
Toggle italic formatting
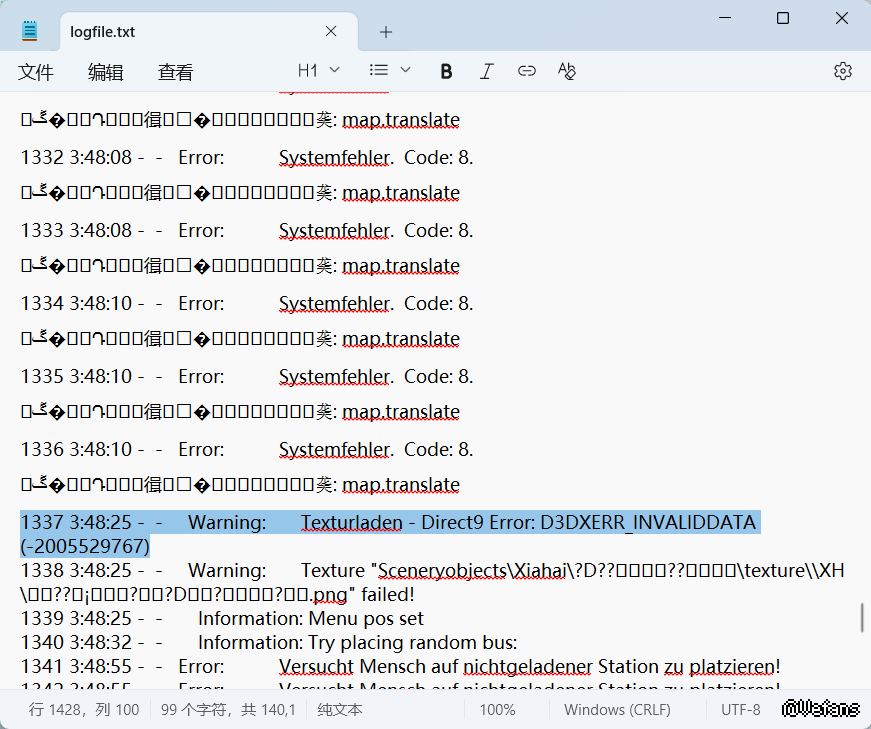coord(487,71)
